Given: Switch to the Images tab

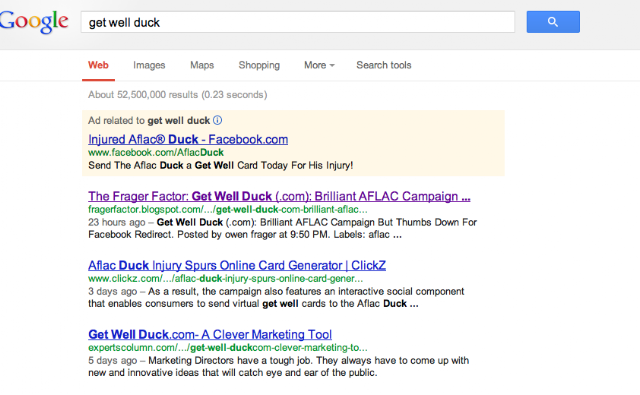Looking at the screenshot, I should click(x=149, y=65).
